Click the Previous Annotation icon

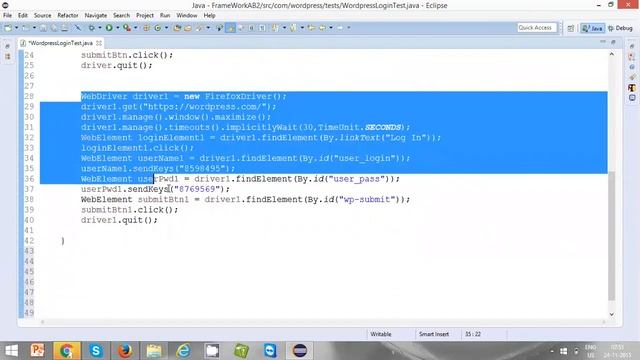(293, 28)
